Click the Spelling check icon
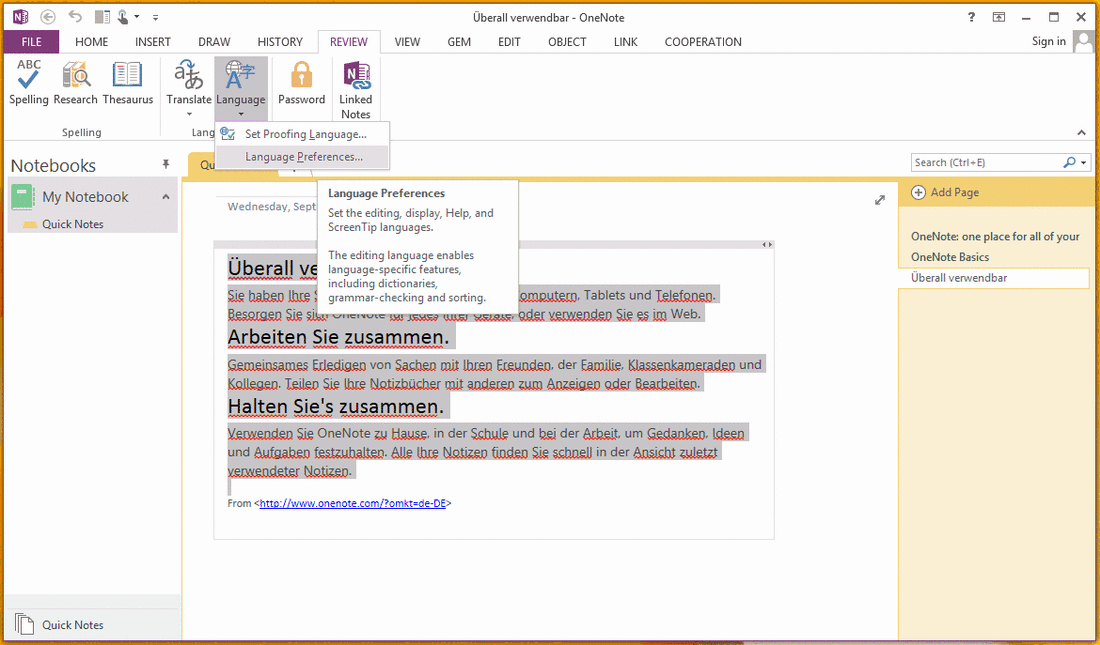The width and height of the screenshot is (1100, 645). click(x=29, y=75)
